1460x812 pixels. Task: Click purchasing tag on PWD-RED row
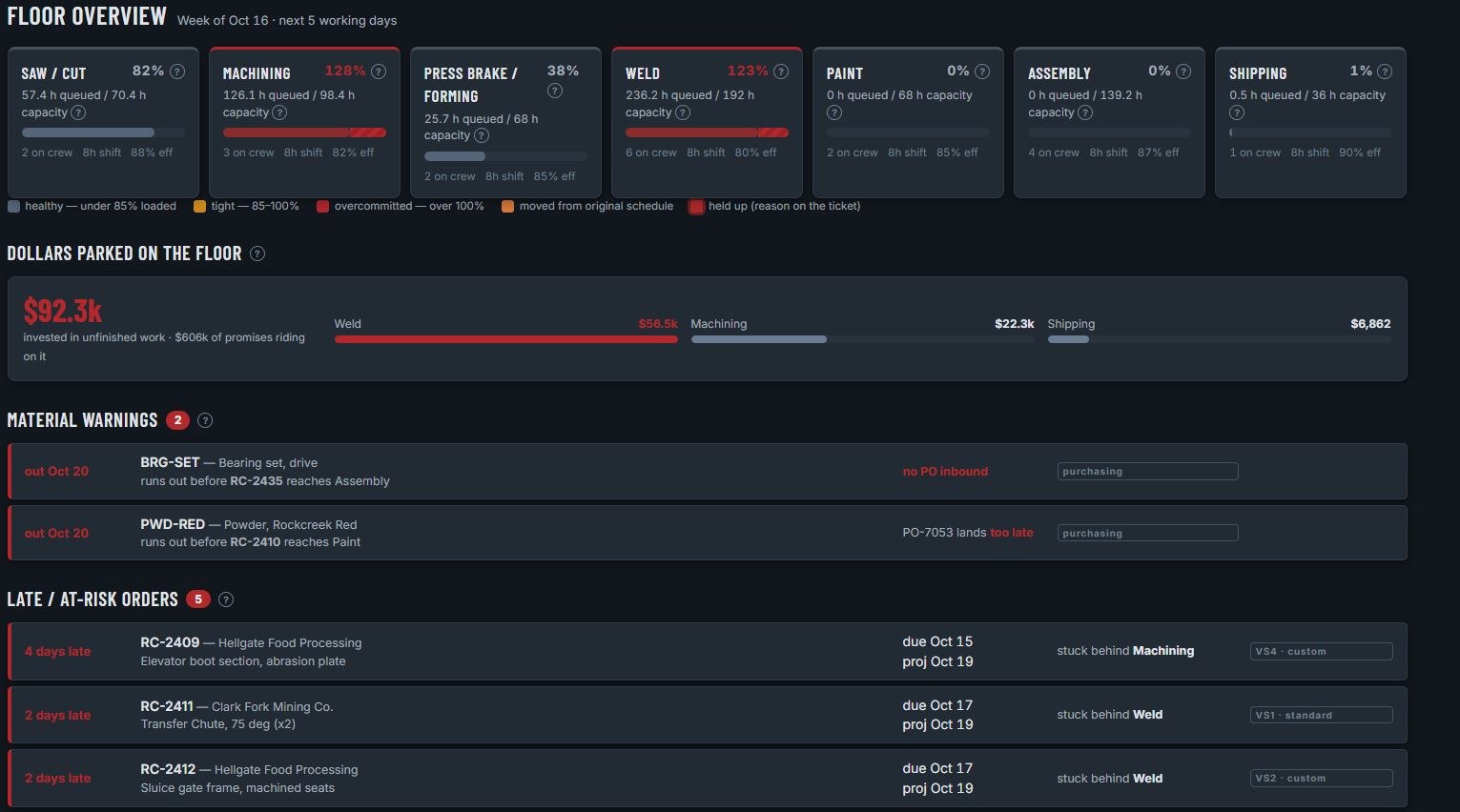tap(1147, 533)
